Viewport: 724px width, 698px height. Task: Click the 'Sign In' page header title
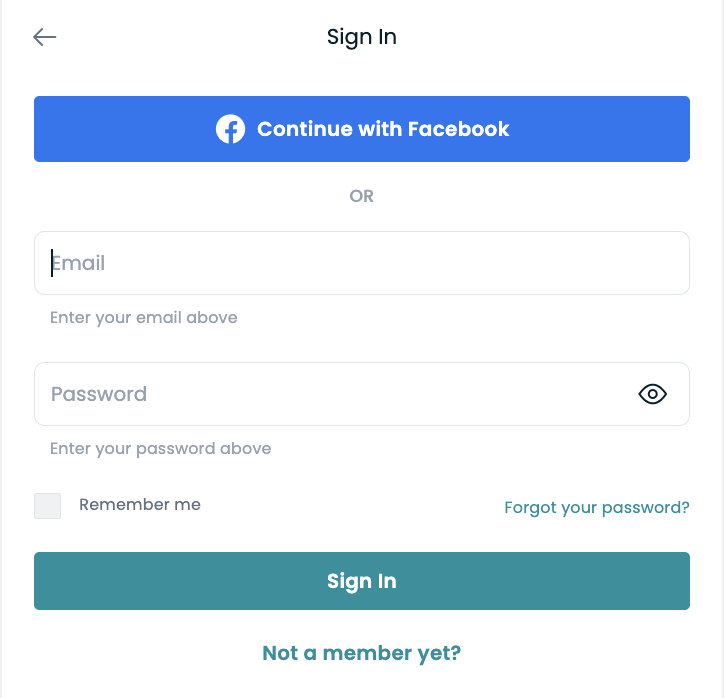pos(361,37)
